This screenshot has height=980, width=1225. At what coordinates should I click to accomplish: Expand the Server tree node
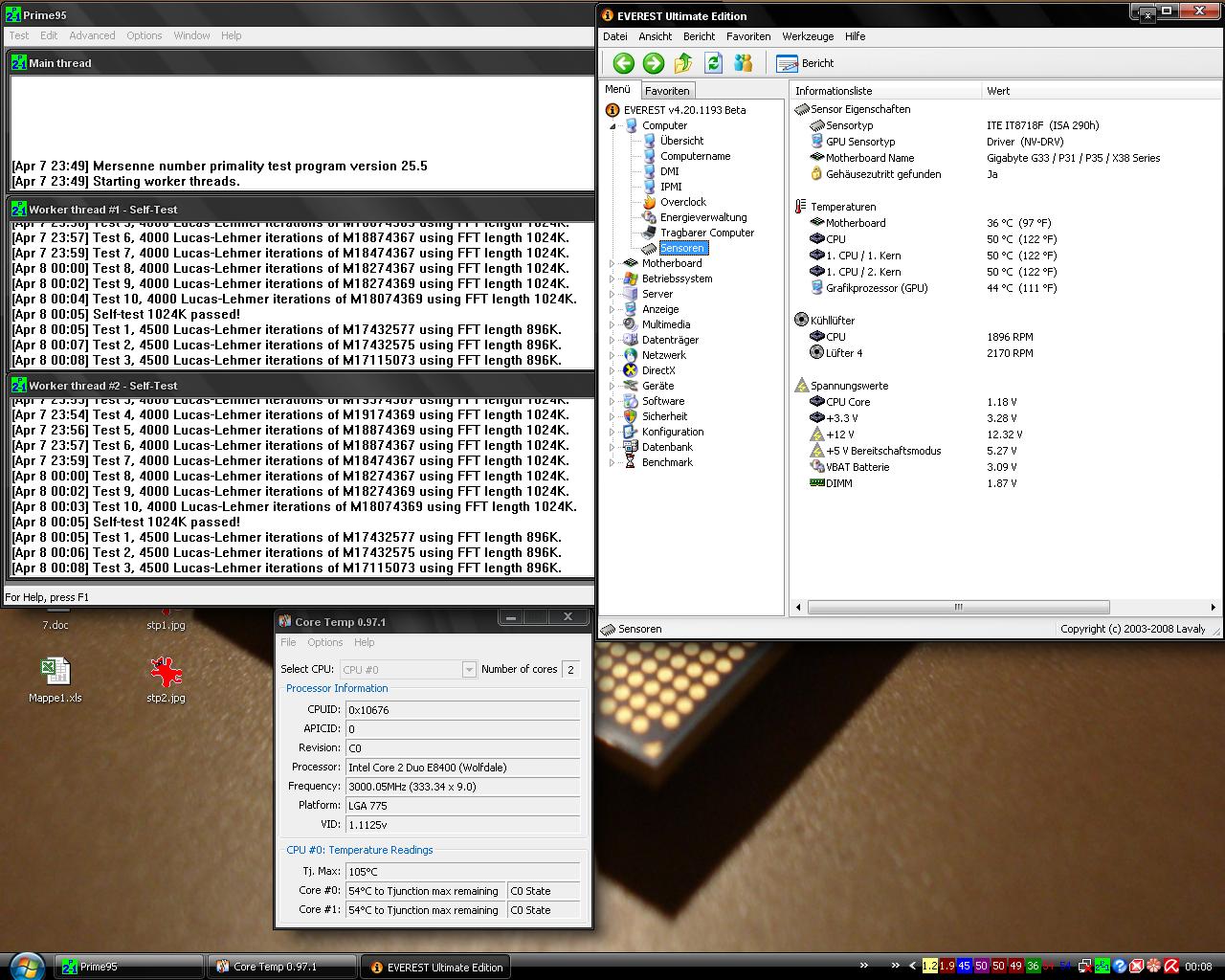point(612,294)
